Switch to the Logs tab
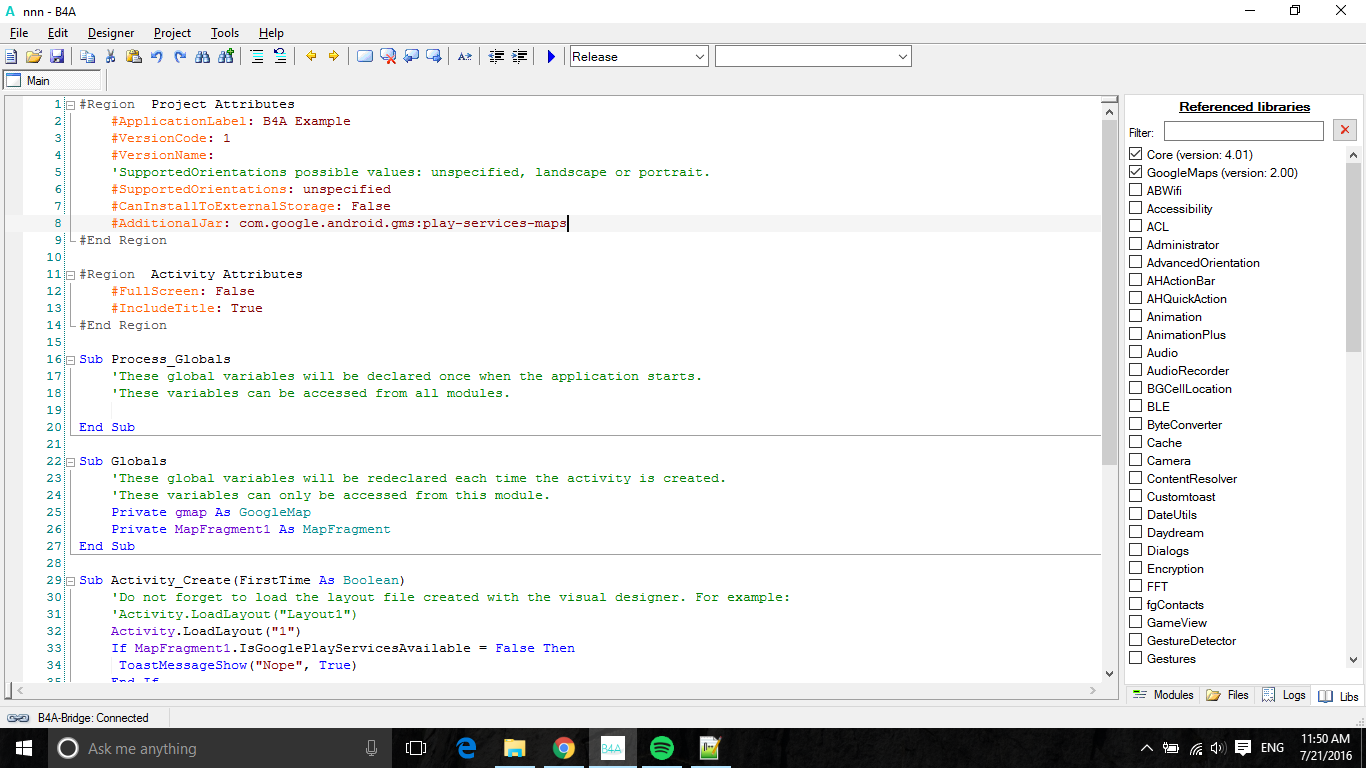 point(1284,695)
